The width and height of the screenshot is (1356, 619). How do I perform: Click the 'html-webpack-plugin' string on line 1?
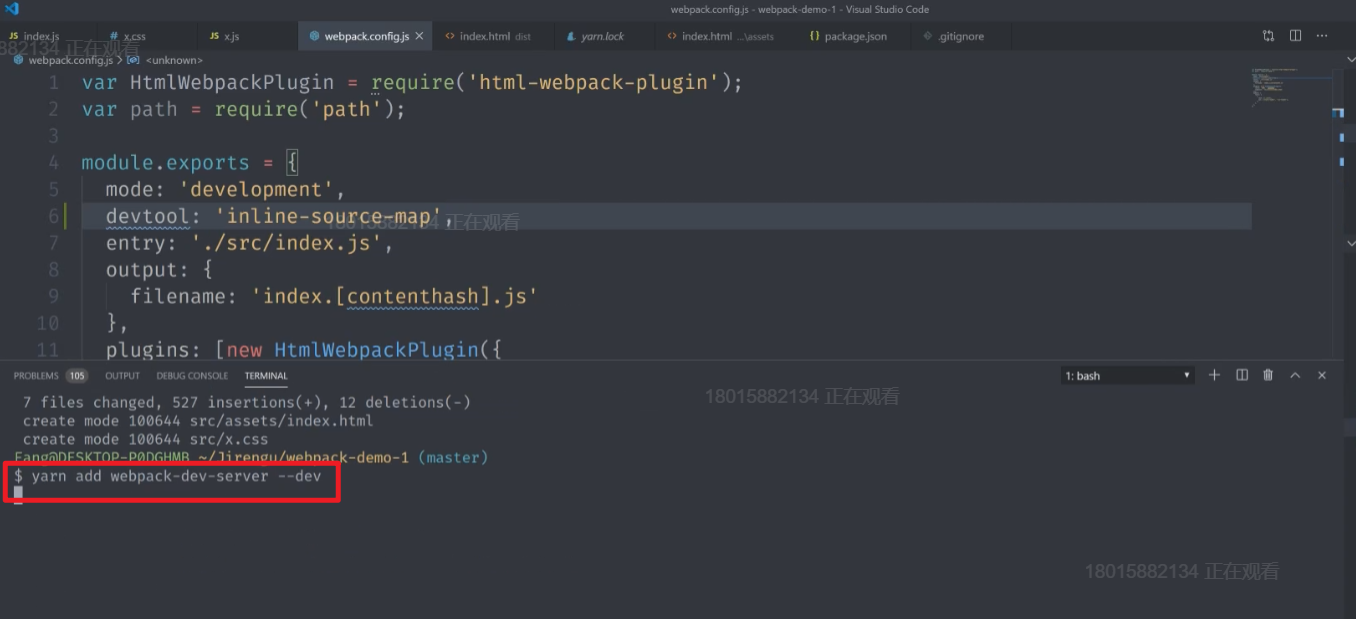click(594, 82)
